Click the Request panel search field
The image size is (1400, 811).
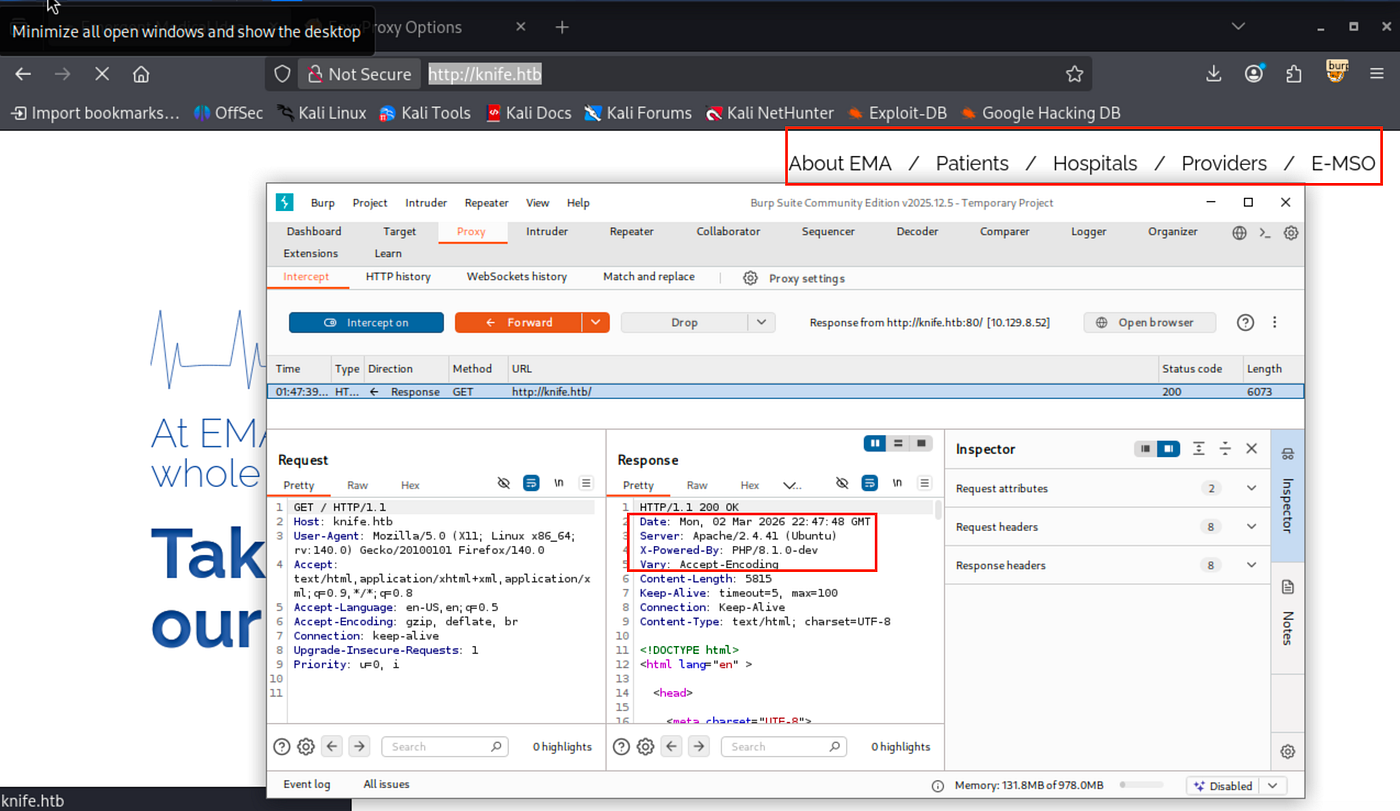coord(447,747)
